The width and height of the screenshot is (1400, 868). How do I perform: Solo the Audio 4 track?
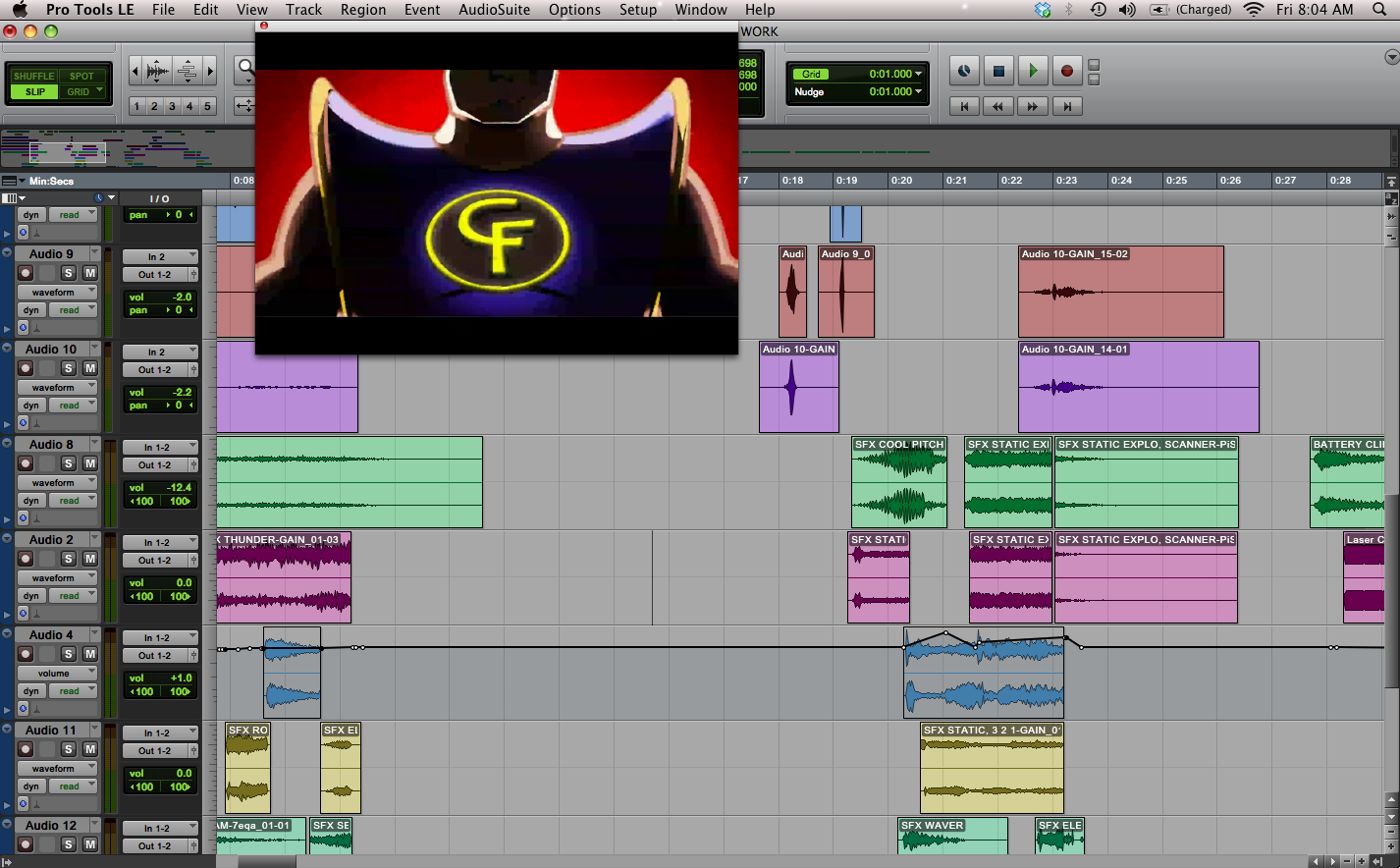coord(69,654)
